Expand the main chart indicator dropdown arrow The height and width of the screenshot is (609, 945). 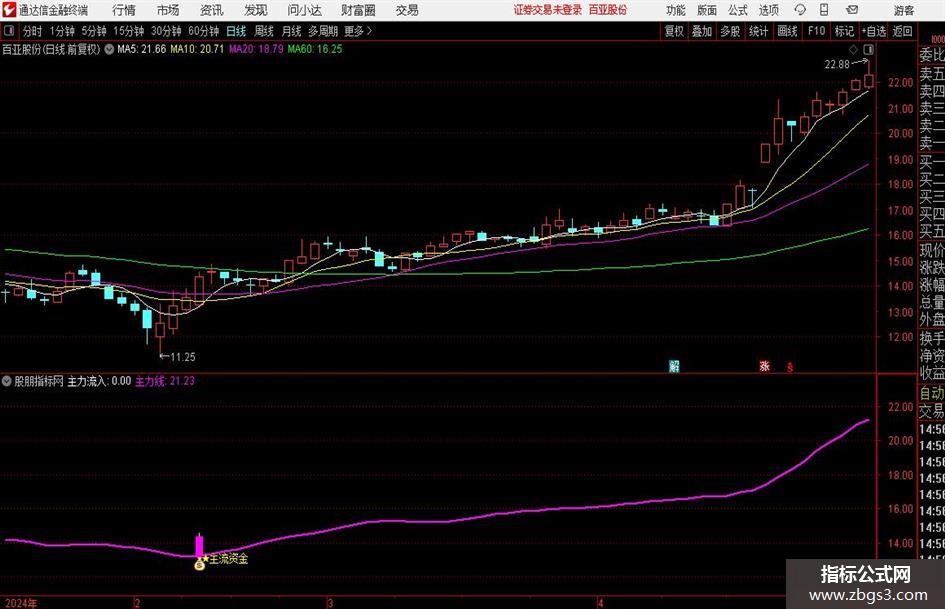(109, 49)
